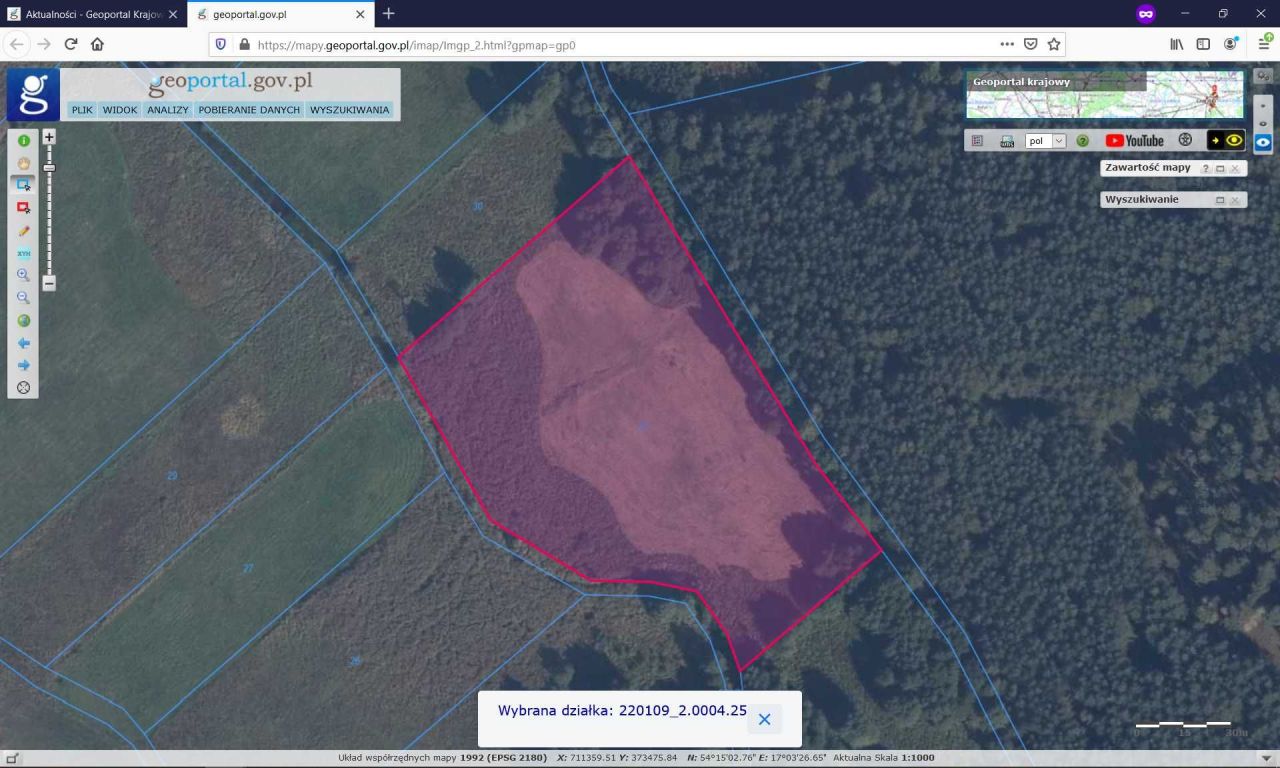Click the bottom-left panel corner icon
The height and width of the screenshot is (768, 1280).
10,759
